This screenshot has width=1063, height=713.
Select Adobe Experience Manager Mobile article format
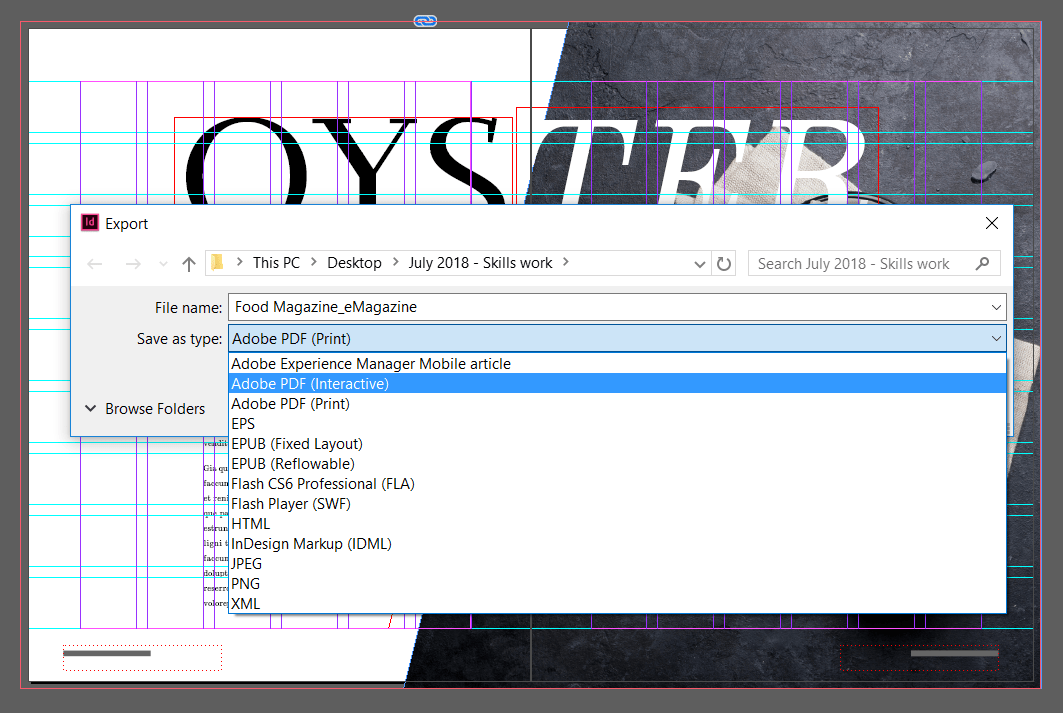pyautogui.click(x=617, y=364)
